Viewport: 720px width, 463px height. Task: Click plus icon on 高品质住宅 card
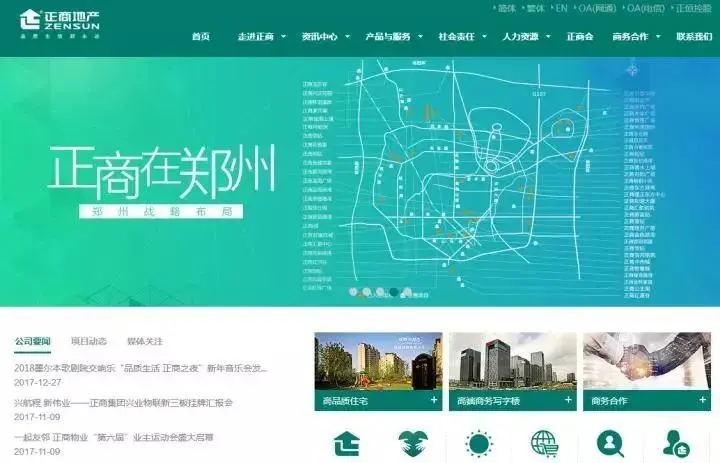click(x=434, y=400)
